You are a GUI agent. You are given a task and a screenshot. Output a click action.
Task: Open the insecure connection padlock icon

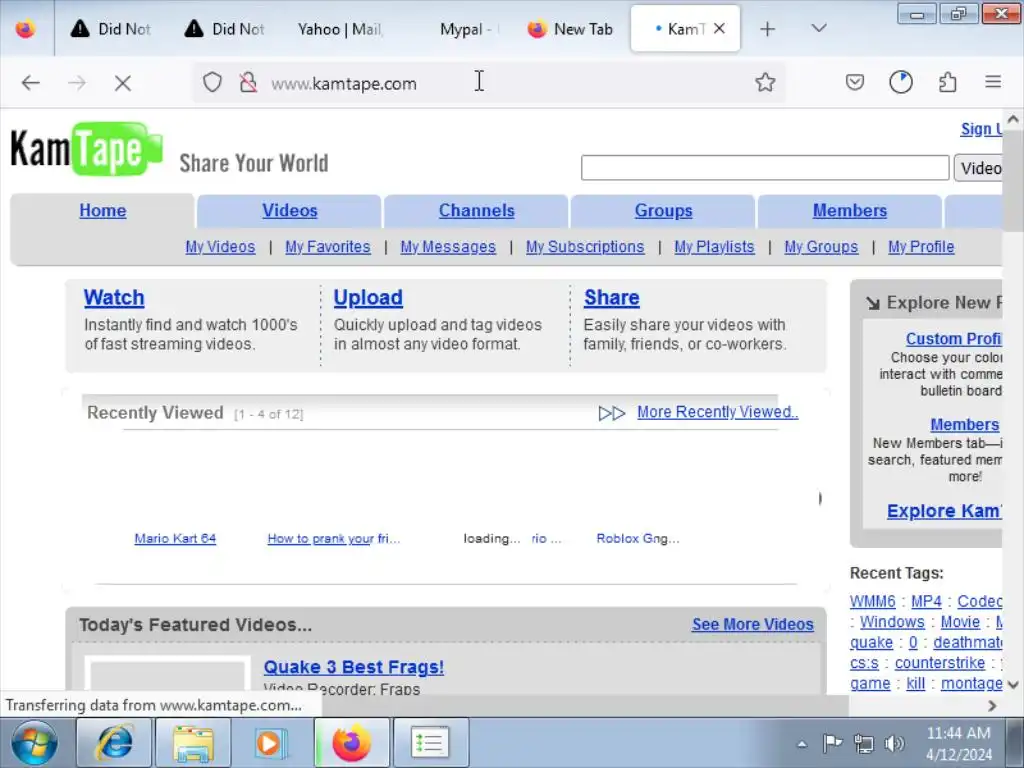[248, 82]
